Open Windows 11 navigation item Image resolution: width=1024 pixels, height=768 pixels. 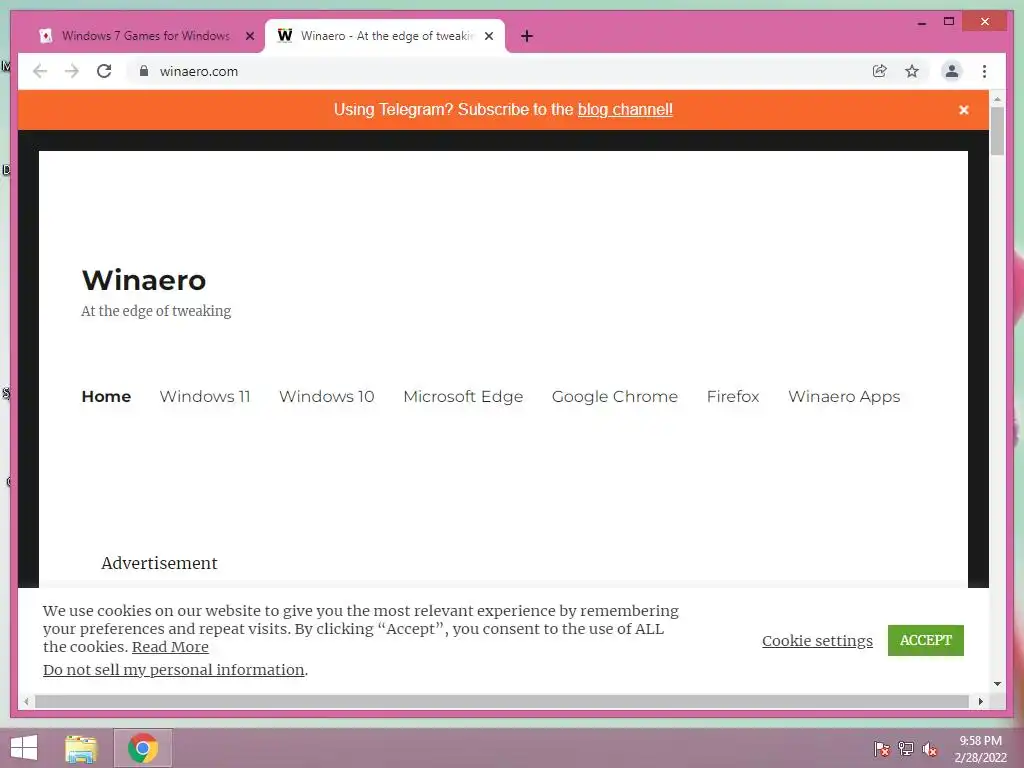(205, 396)
